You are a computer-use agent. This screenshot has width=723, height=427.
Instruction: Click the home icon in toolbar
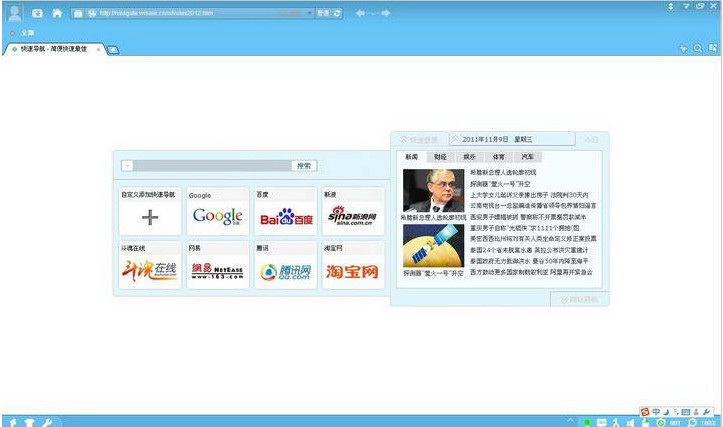57,13
